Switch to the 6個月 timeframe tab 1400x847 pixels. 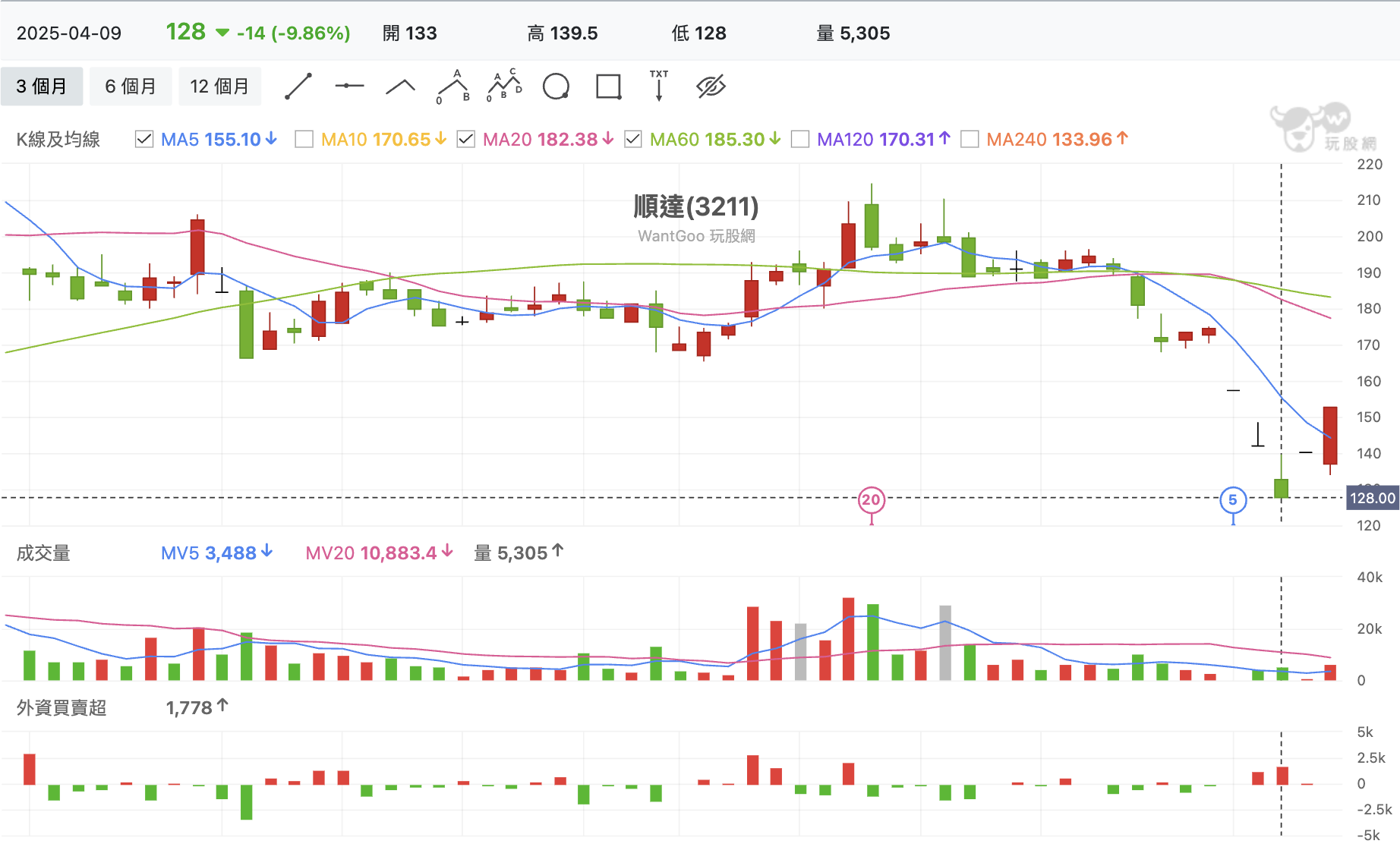click(131, 86)
